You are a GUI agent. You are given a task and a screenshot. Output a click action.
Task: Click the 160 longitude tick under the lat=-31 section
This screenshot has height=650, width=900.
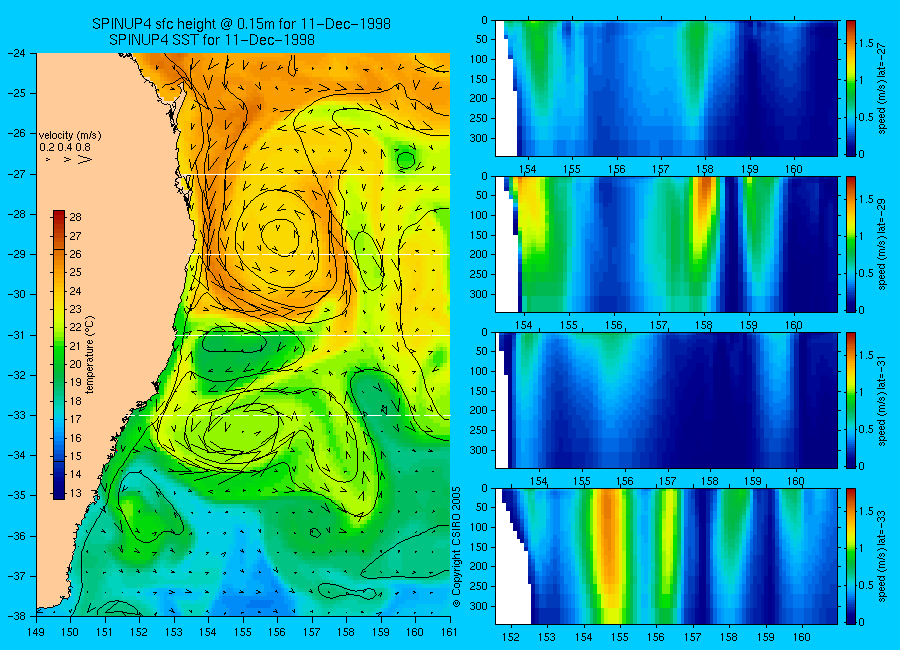tap(796, 481)
